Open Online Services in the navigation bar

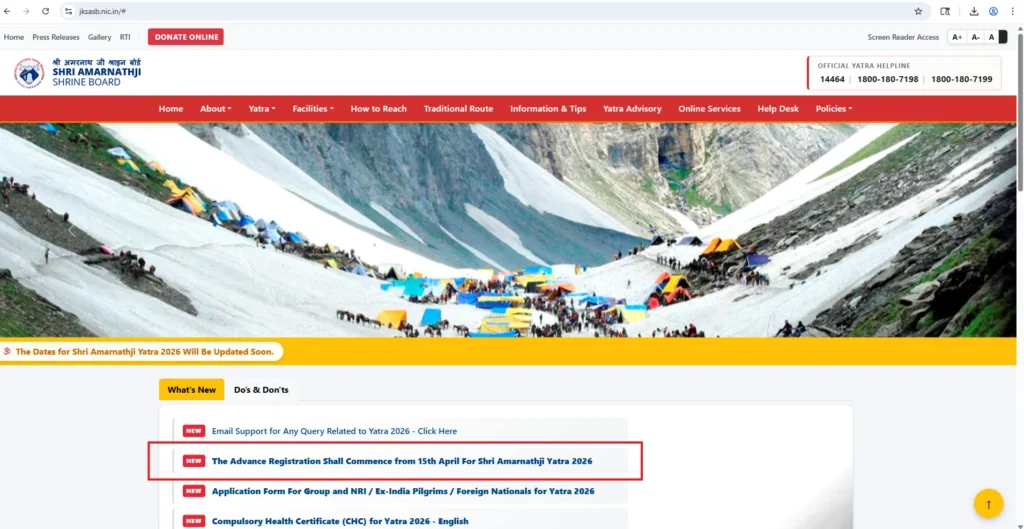(x=709, y=108)
